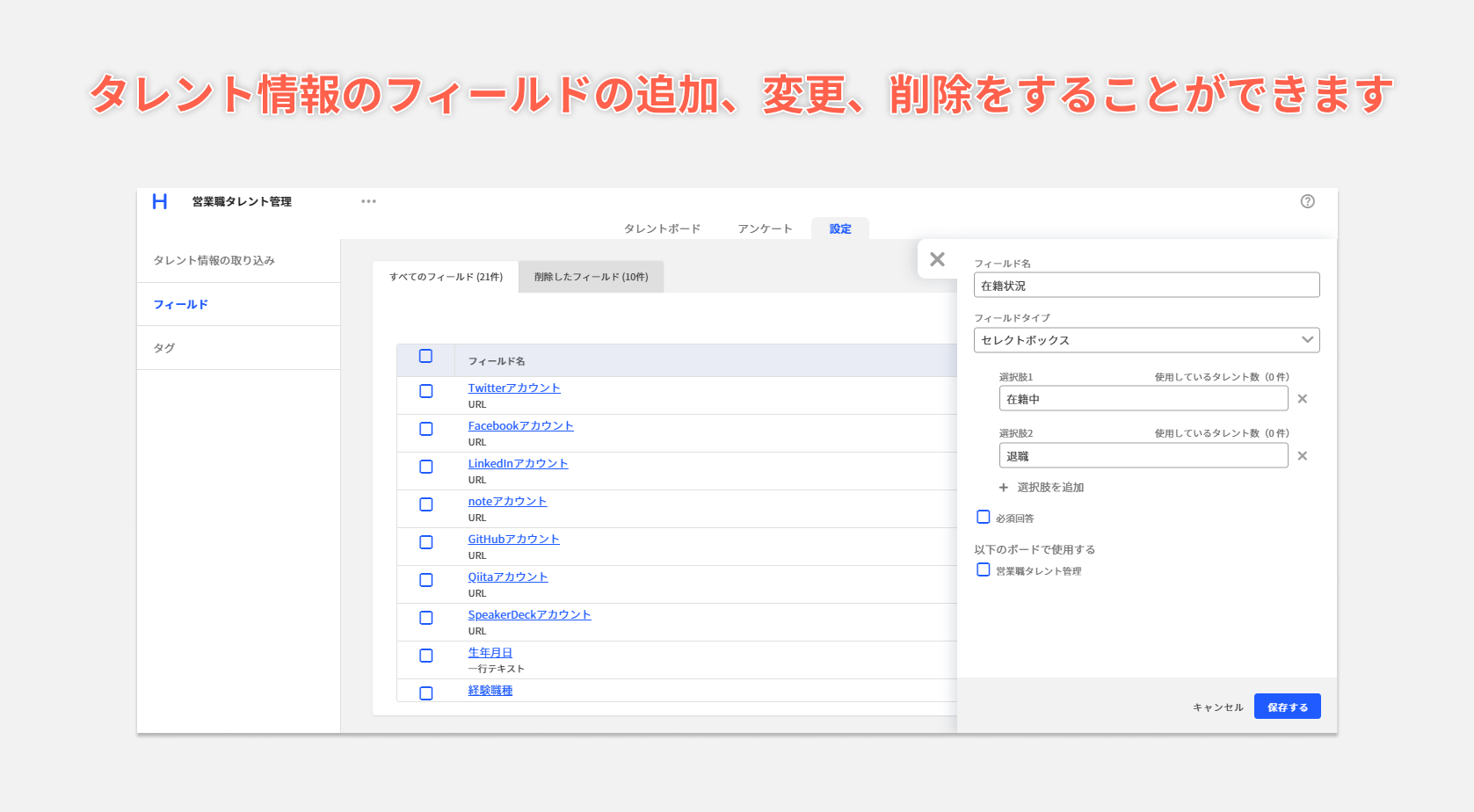1474x812 pixels.
Task: Open the three-dot more options menu
Action: 368,201
